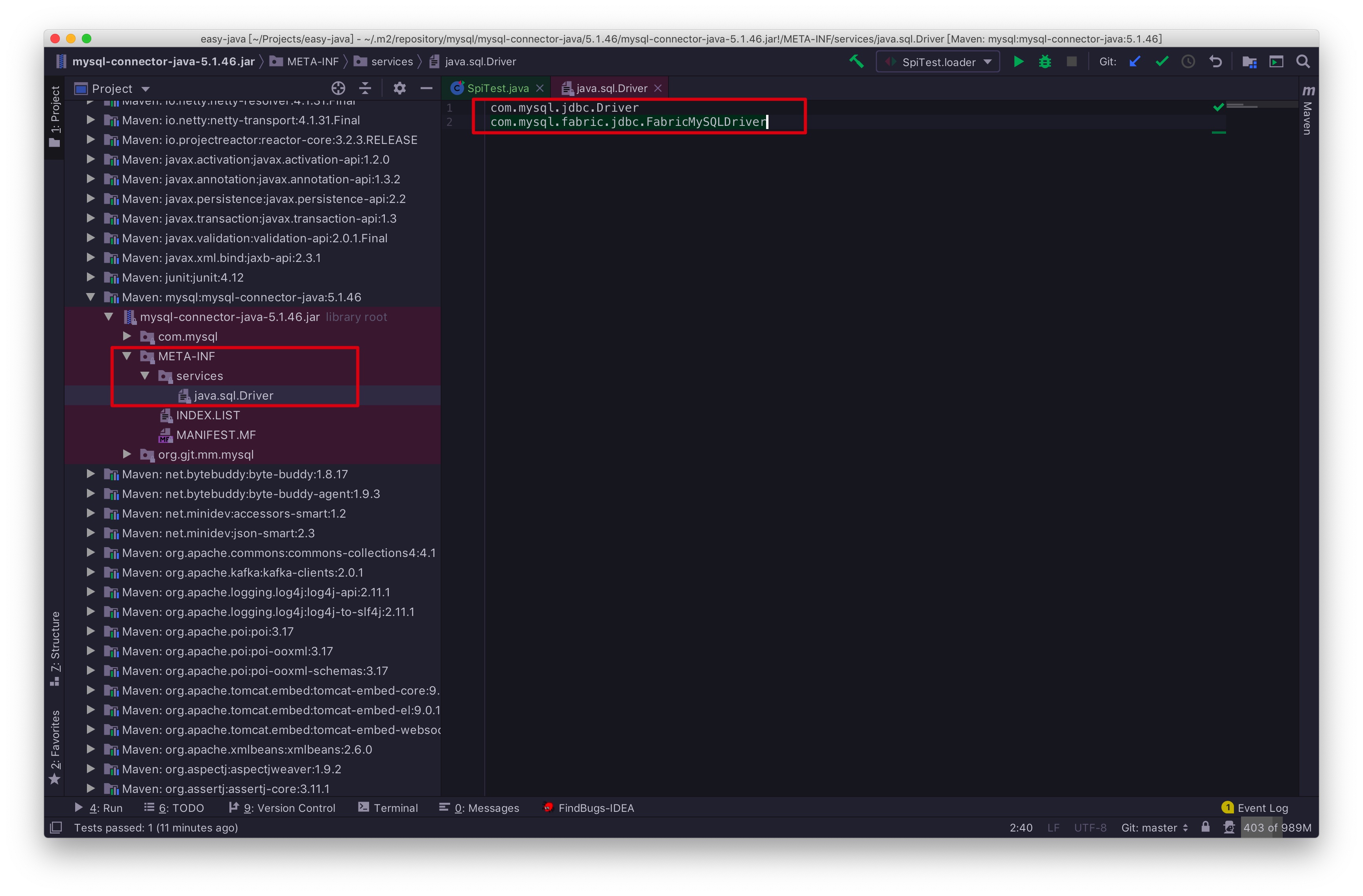The height and width of the screenshot is (896, 1363).
Task: Toggle the read-only lock icon in status bar
Action: (1206, 827)
